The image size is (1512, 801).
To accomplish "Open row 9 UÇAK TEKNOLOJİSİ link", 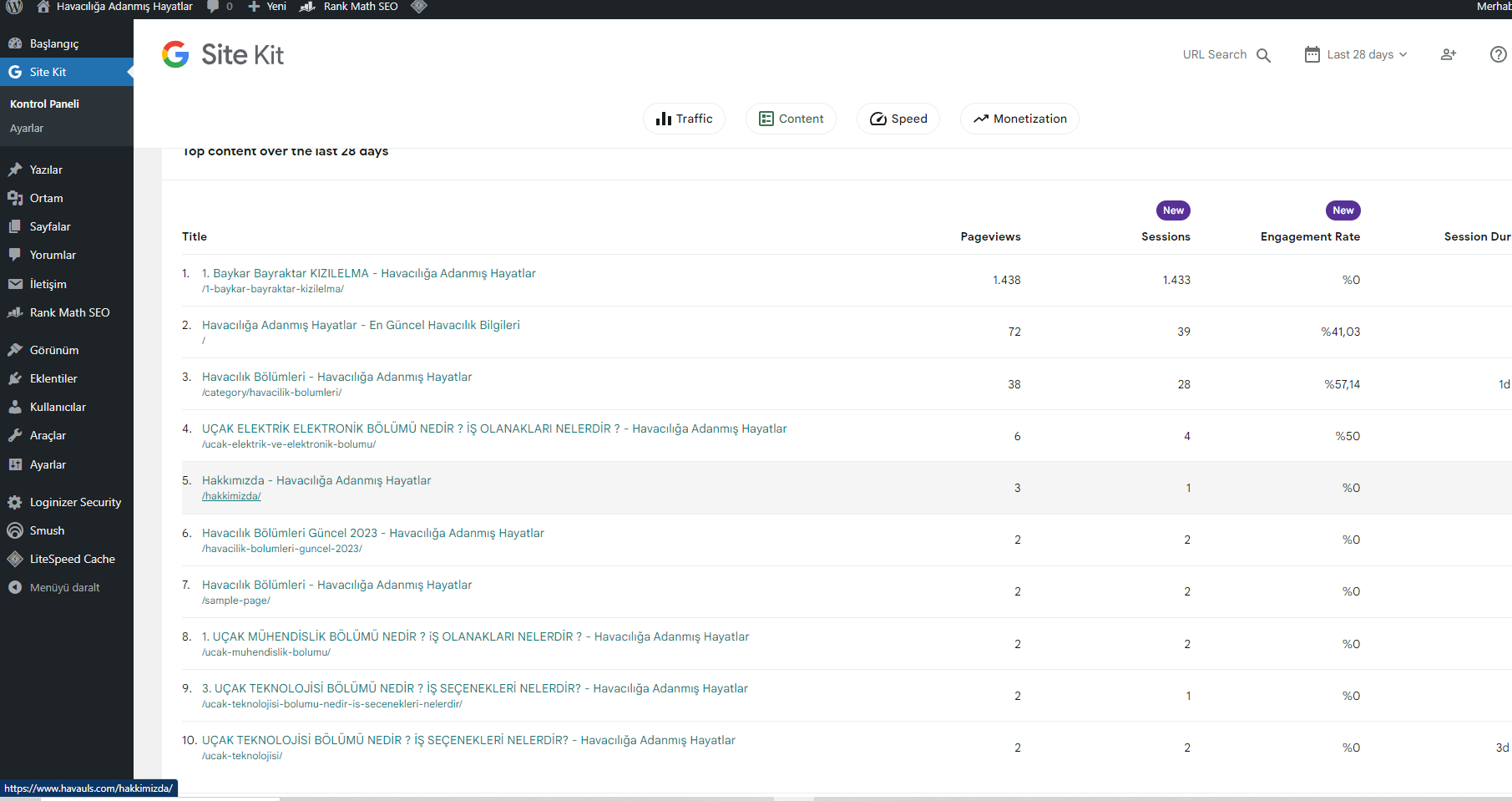I will [x=475, y=688].
